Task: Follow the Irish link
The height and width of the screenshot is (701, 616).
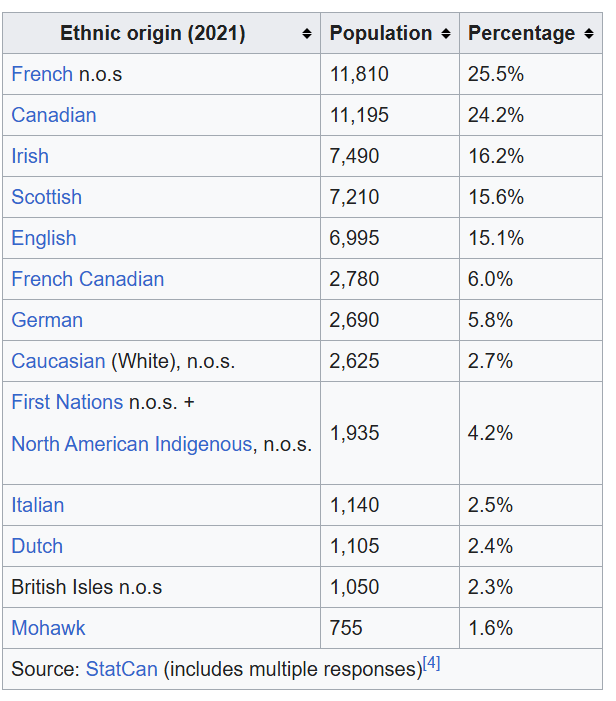Action: click(x=30, y=156)
